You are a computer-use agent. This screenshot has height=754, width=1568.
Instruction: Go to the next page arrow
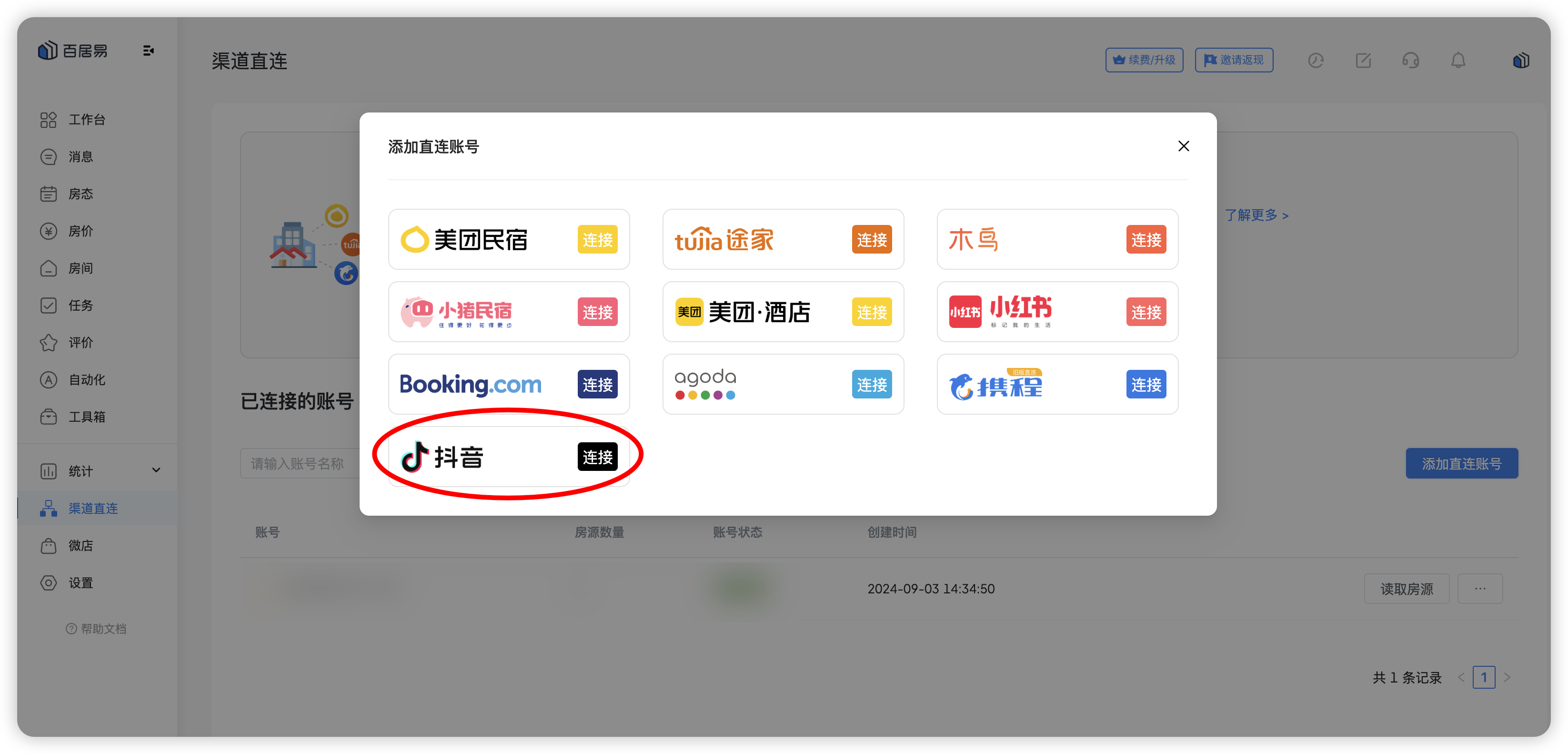point(1507,677)
